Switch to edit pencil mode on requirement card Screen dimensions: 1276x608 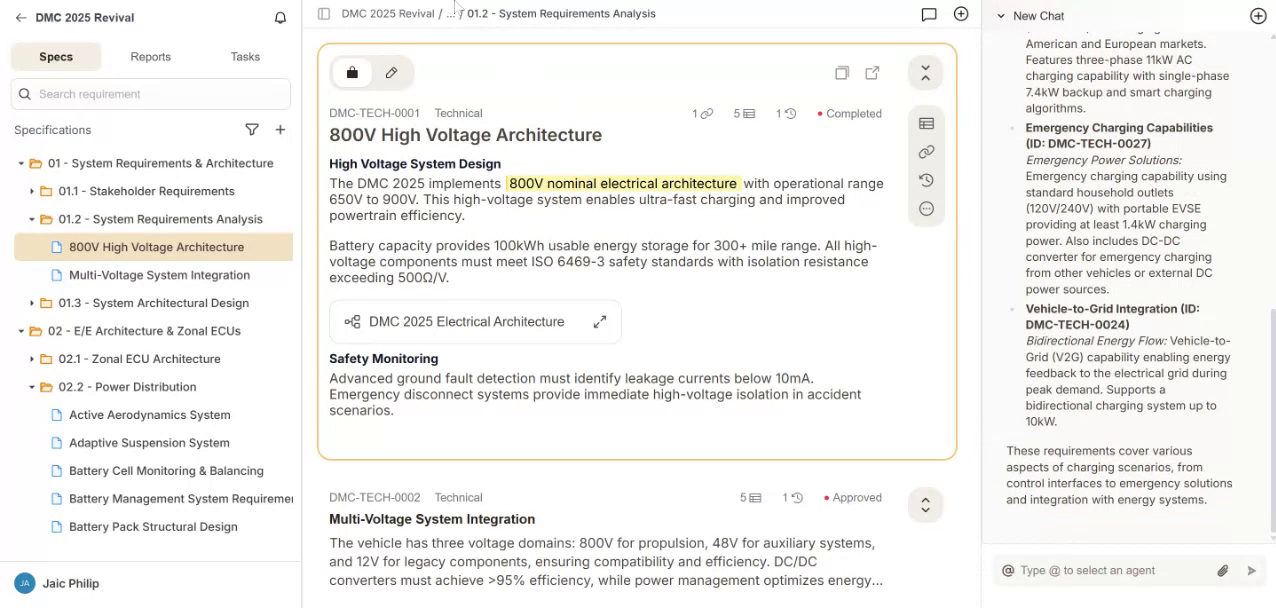pos(391,73)
